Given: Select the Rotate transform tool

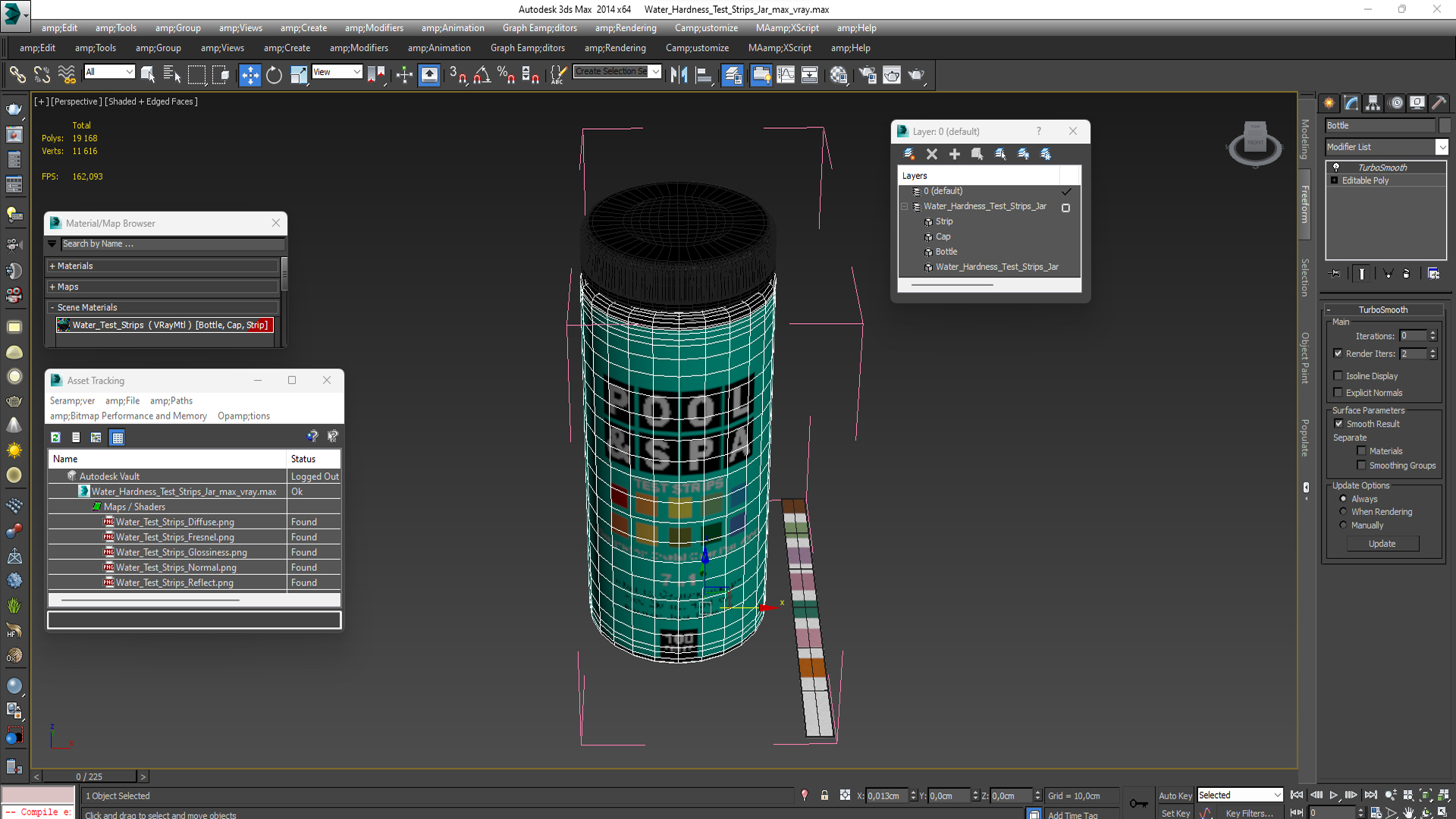Looking at the screenshot, I should pyautogui.click(x=274, y=75).
